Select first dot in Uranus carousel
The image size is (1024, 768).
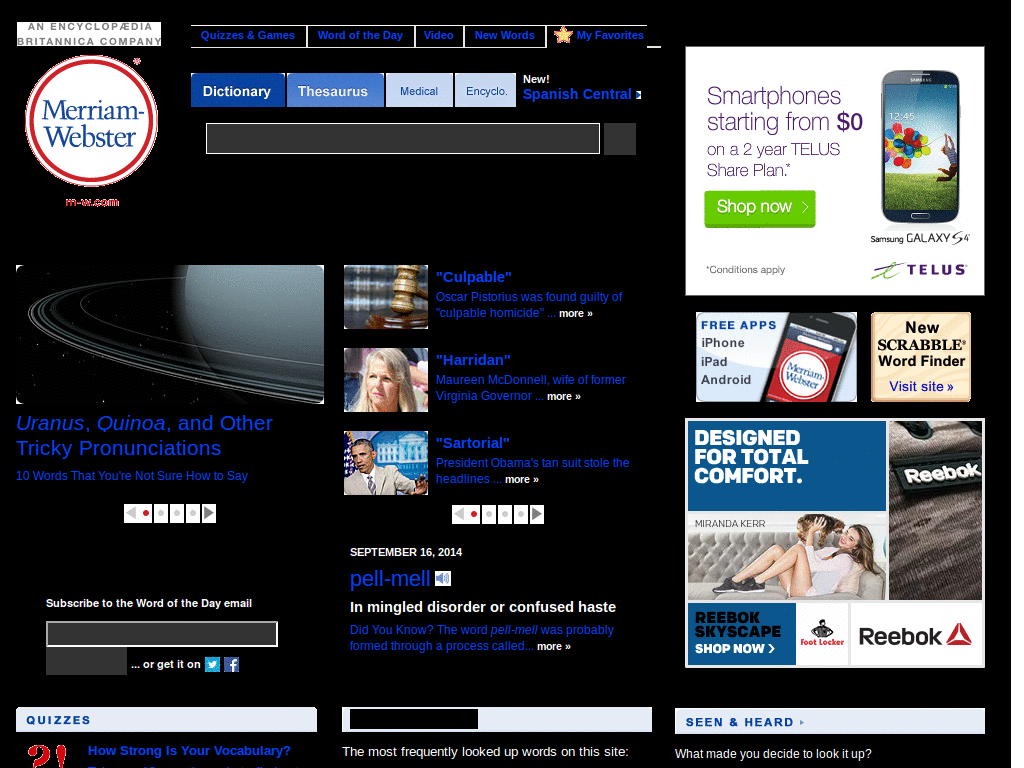[146, 513]
